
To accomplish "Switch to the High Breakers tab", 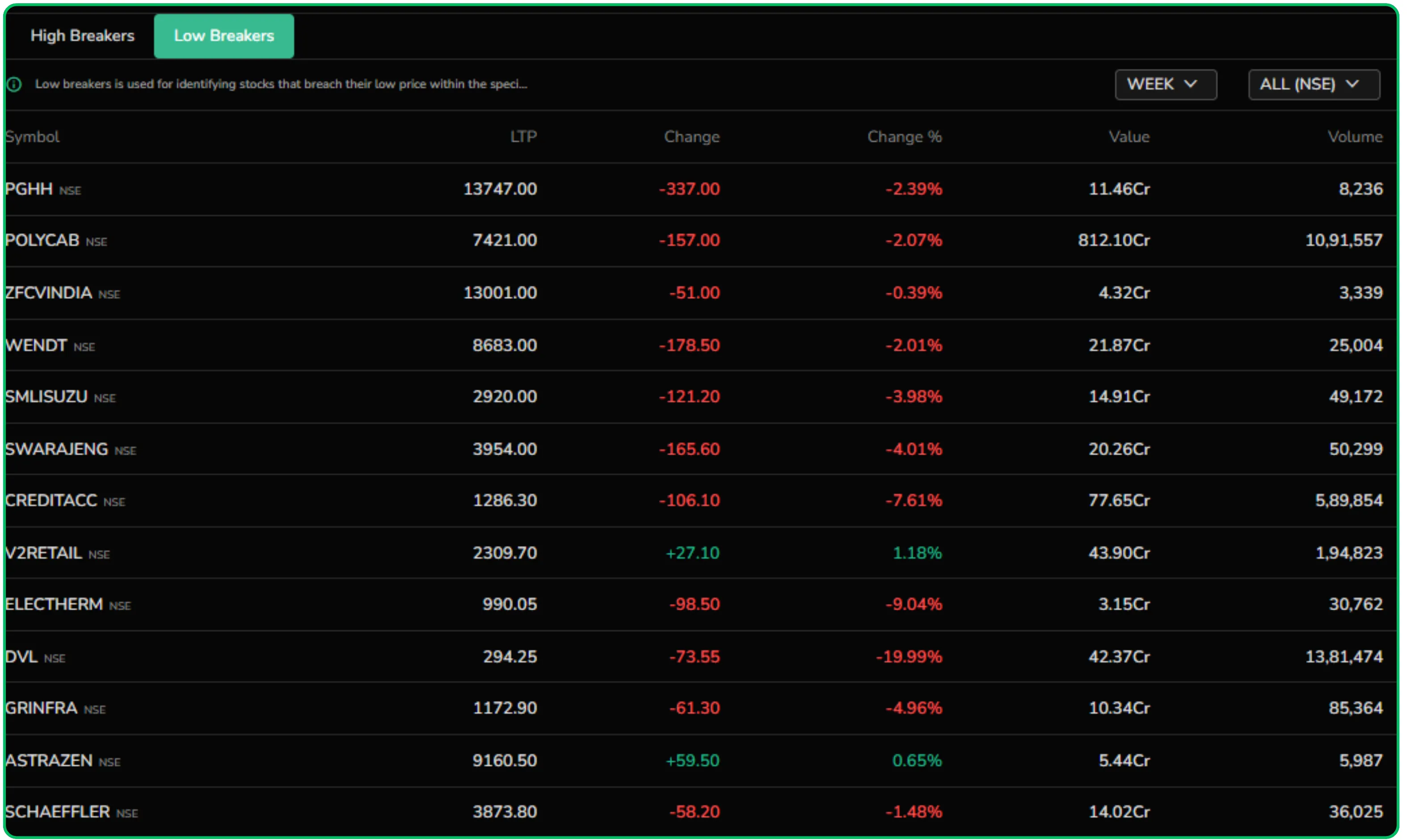I will 82,36.
